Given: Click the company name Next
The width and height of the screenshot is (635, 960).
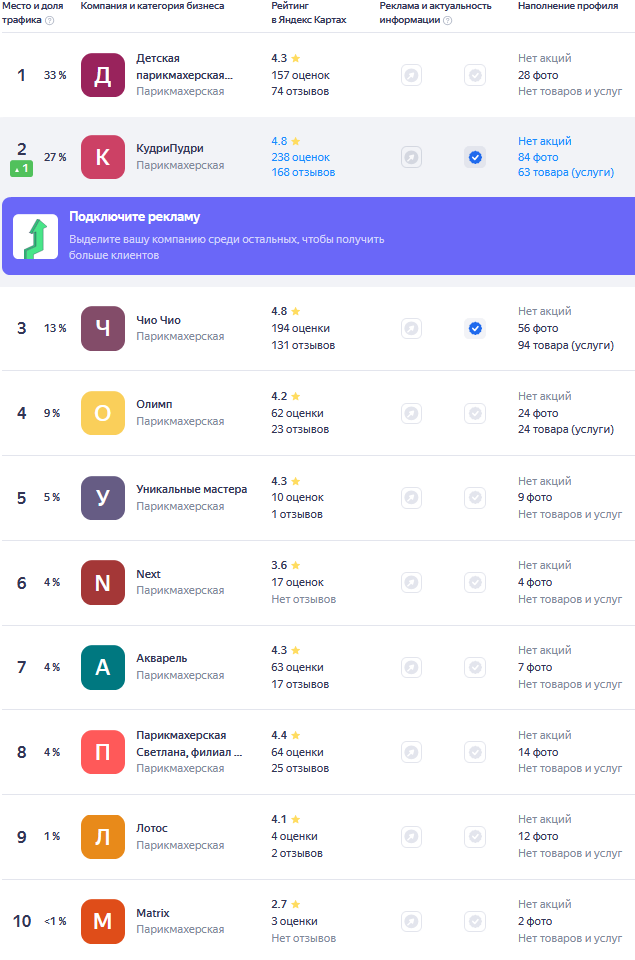Looking at the screenshot, I should [x=148, y=574].
